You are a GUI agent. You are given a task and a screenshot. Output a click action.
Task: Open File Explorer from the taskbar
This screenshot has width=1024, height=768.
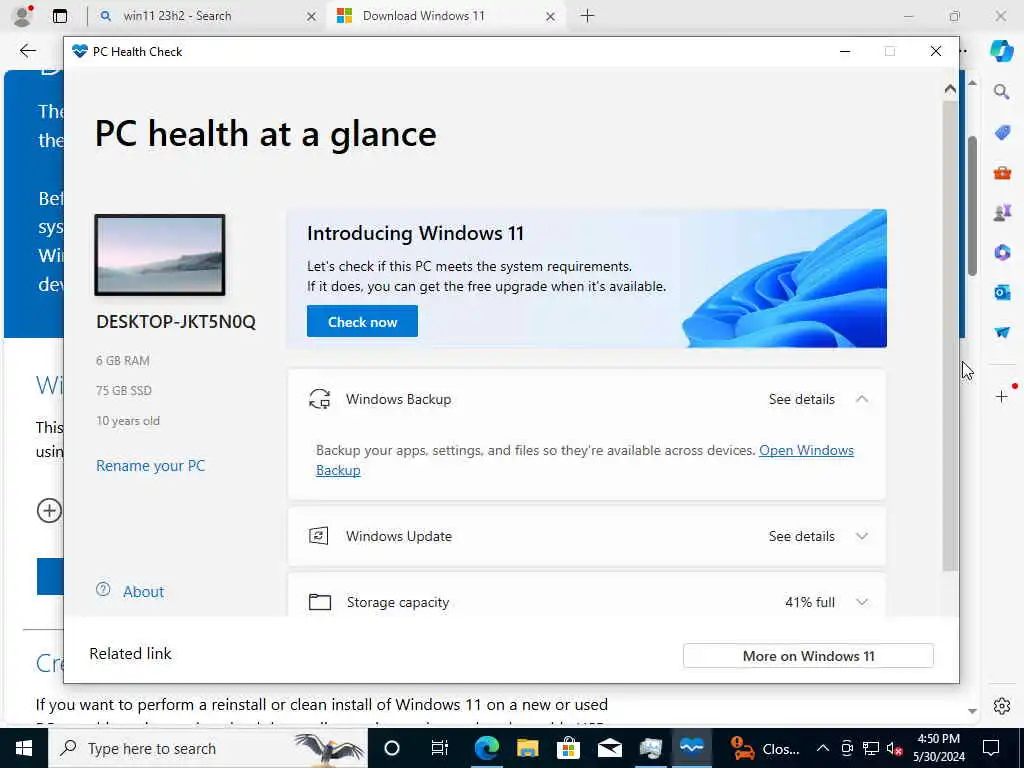pyautogui.click(x=527, y=748)
